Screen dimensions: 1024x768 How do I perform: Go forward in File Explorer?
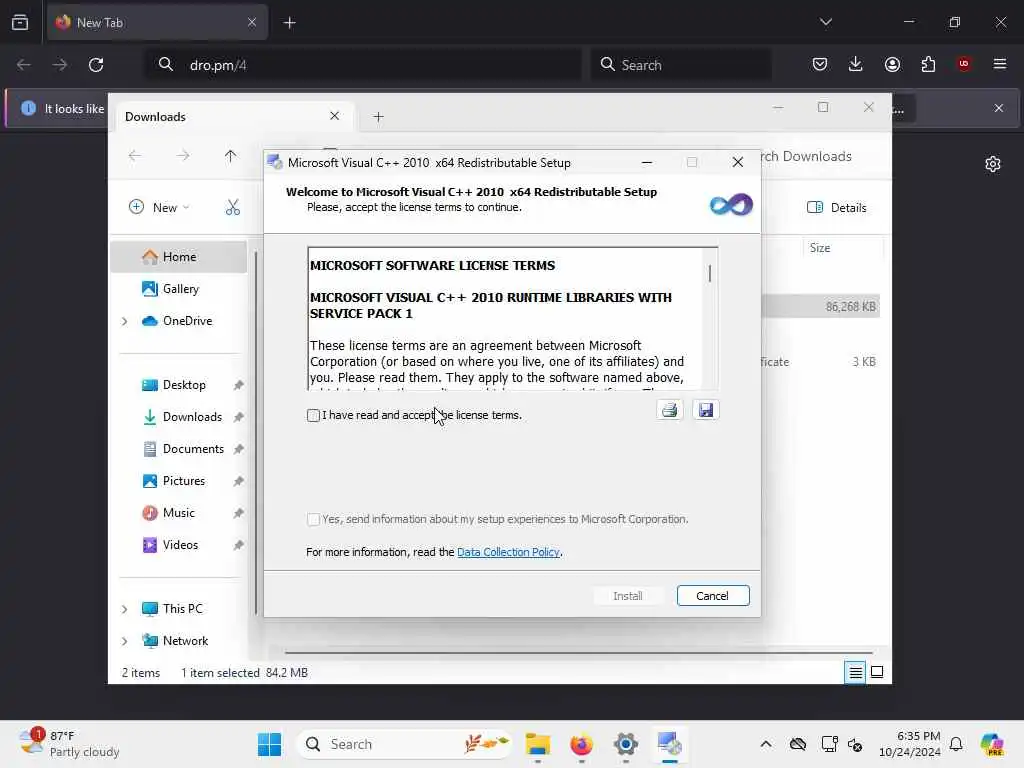(x=183, y=156)
